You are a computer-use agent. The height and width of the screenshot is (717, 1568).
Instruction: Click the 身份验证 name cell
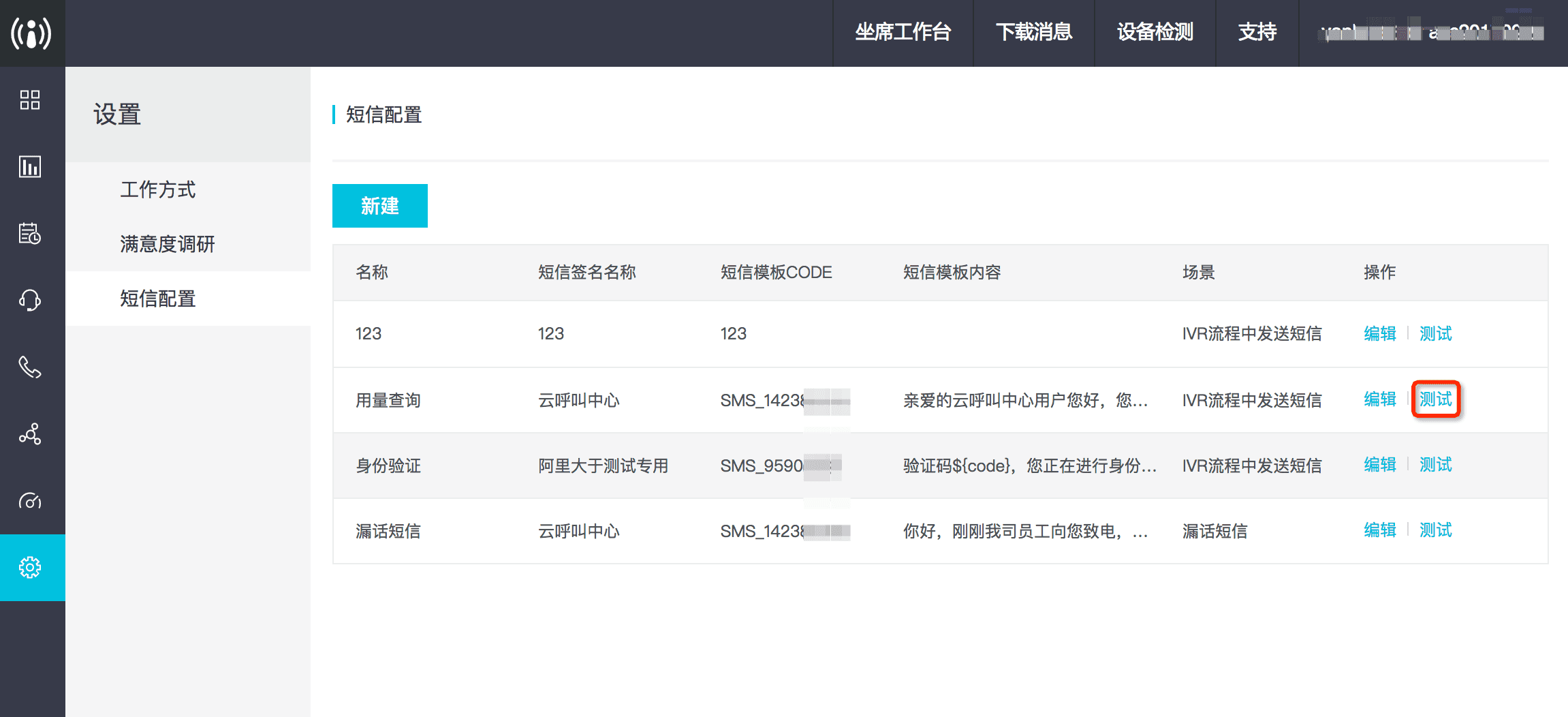tap(388, 466)
